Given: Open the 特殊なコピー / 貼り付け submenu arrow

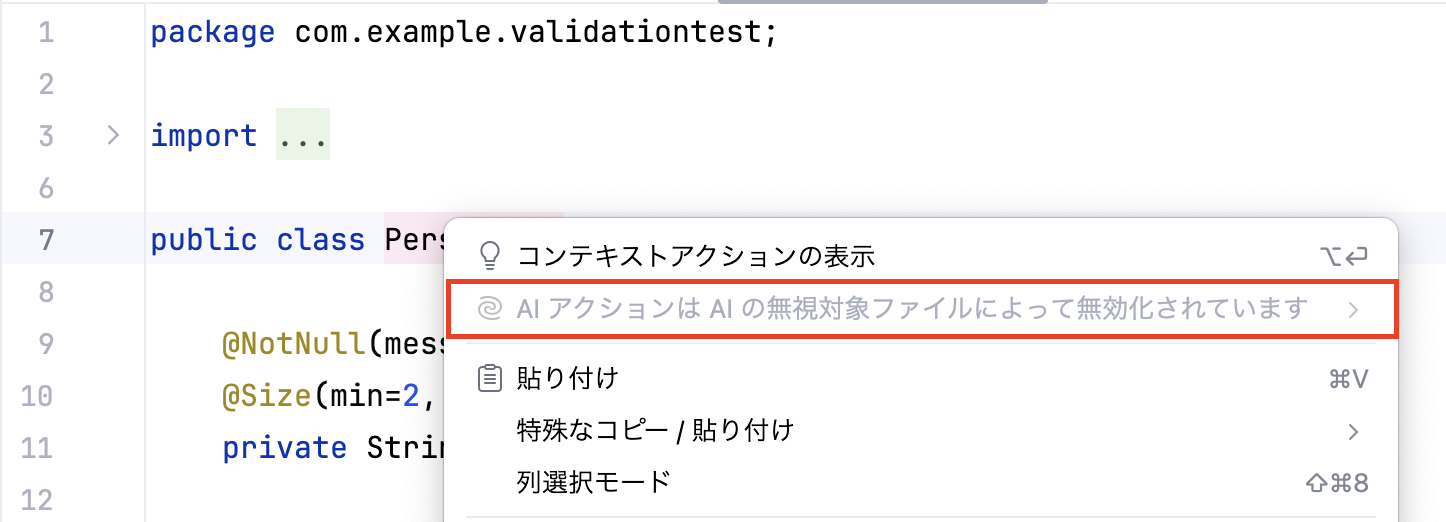Looking at the screenshot, I should (x=1353, y=432).
